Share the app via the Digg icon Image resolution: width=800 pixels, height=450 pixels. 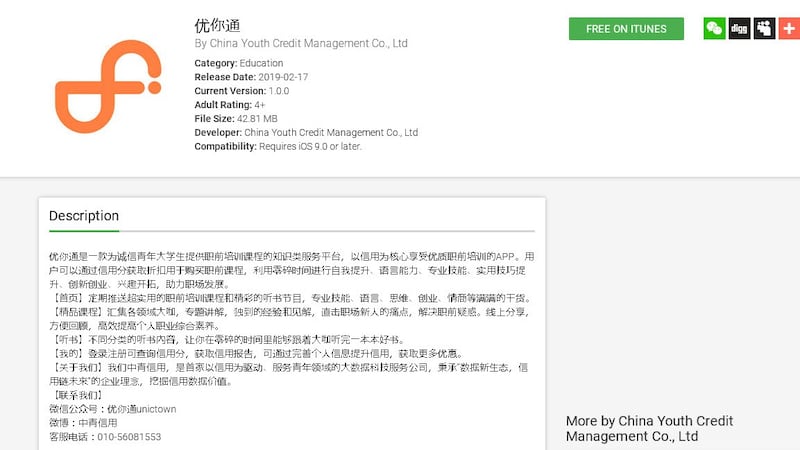coord(739,29)
